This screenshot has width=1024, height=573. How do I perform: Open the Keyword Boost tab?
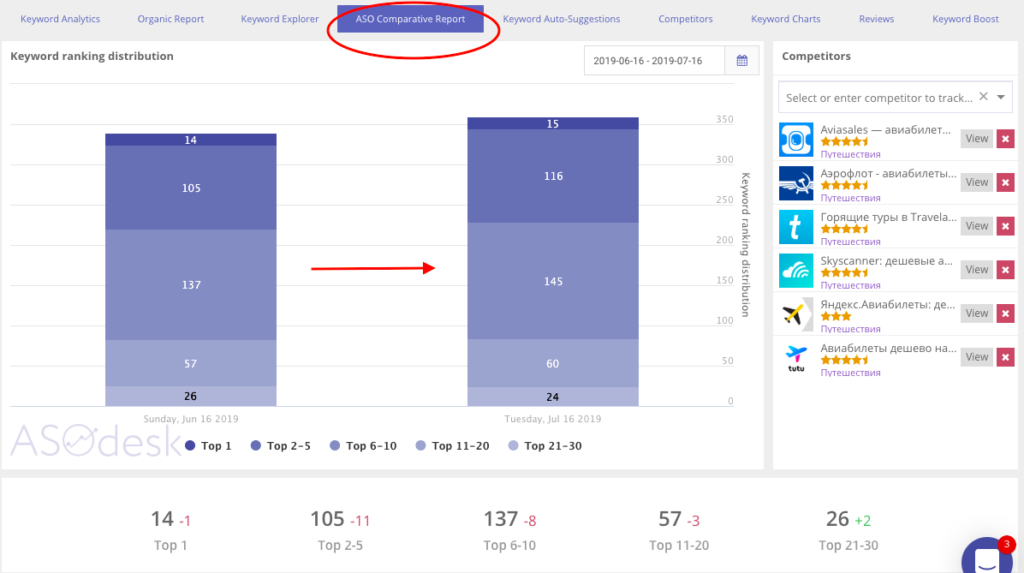(965, 19)
